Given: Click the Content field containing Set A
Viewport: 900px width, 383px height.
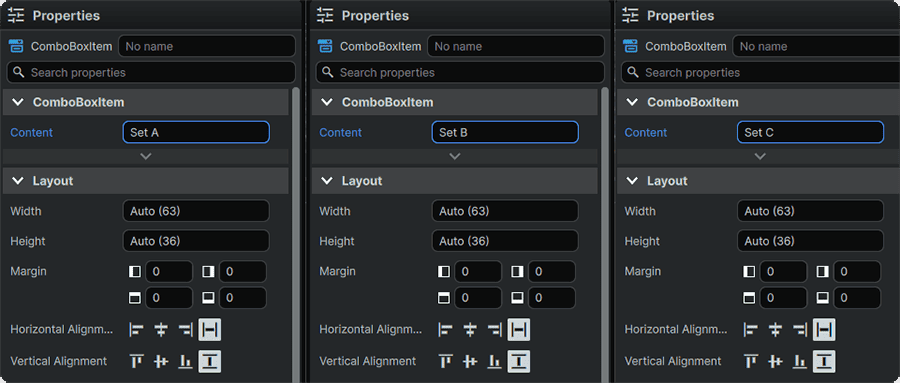Looking at the screenshot, I should [x=196, y=132].
